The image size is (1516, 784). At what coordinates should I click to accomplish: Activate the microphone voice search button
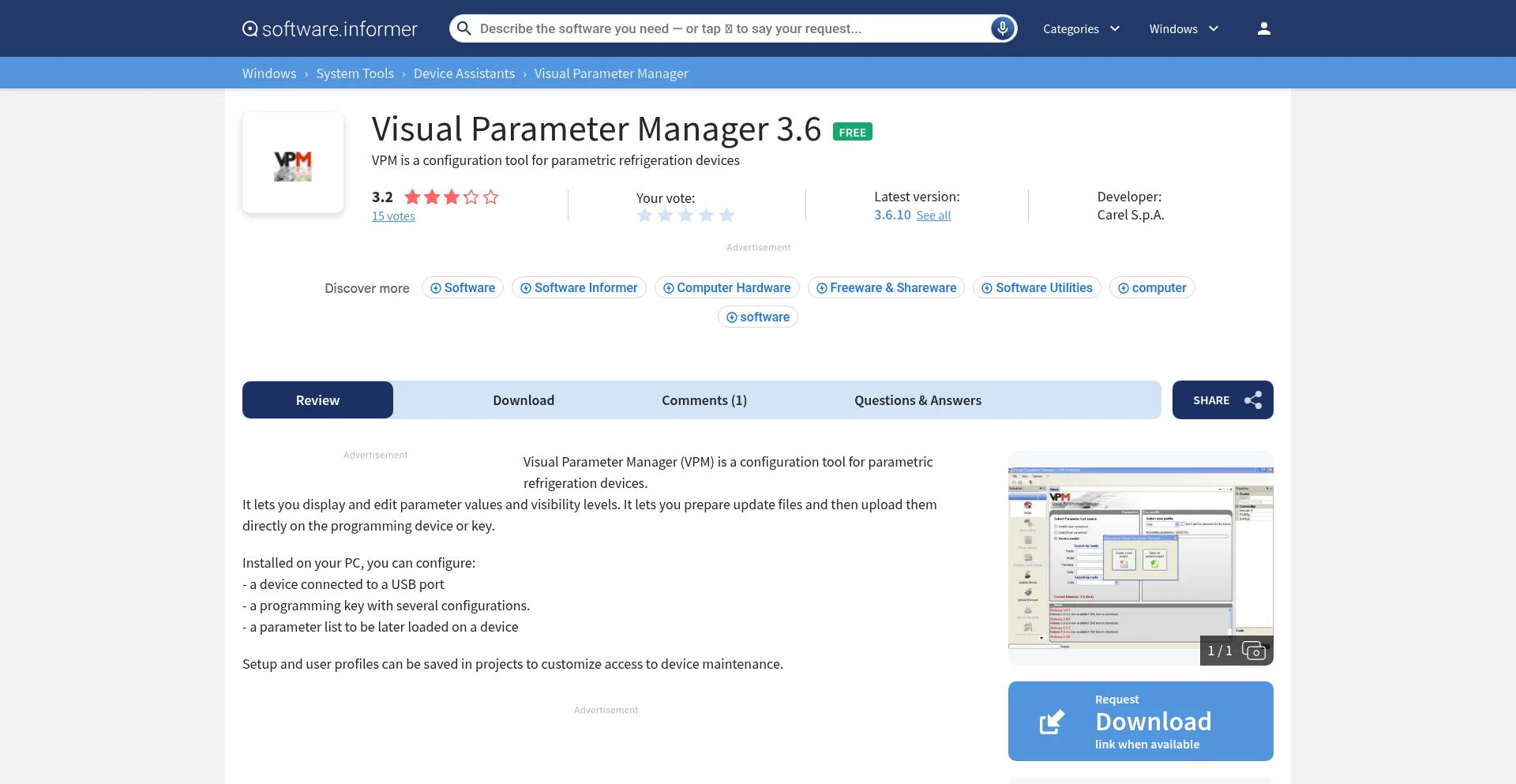1002,28
